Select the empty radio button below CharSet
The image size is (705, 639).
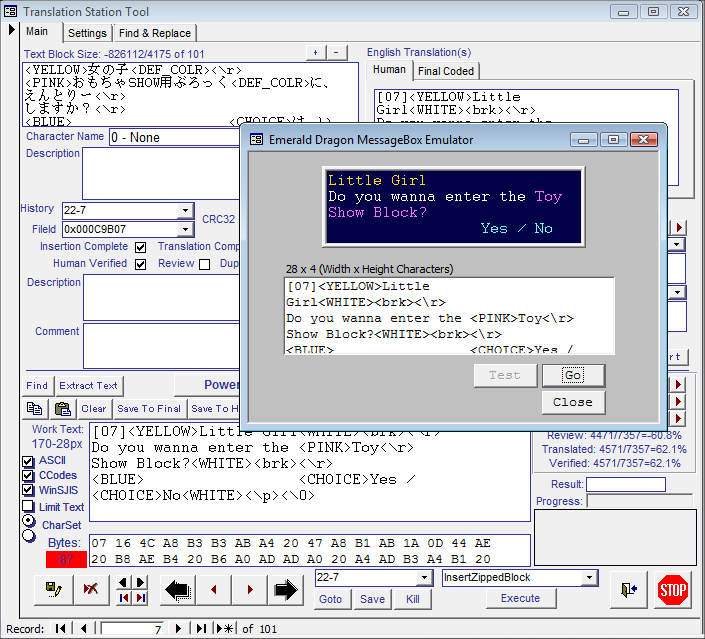29,535
